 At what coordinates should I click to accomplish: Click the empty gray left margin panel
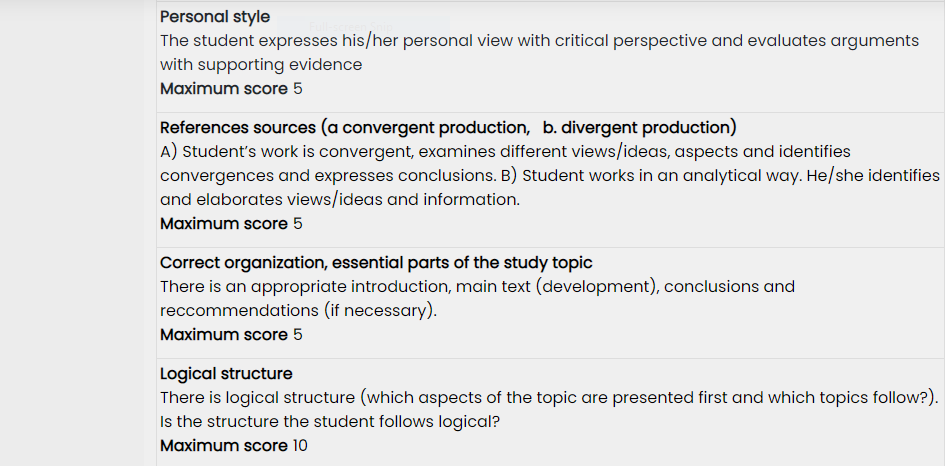(x=78, y=233)
